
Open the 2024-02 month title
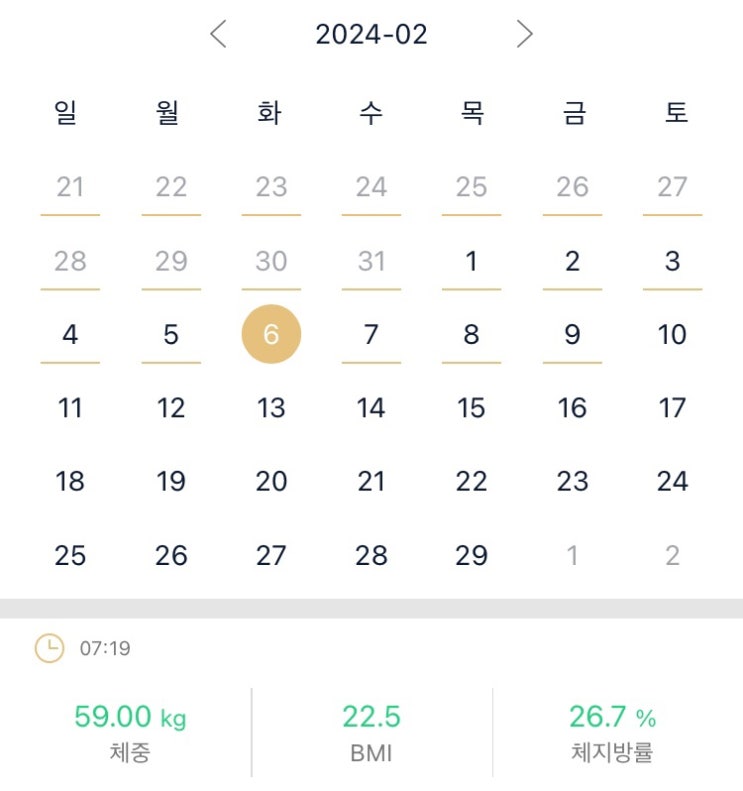tap(371, 34)
